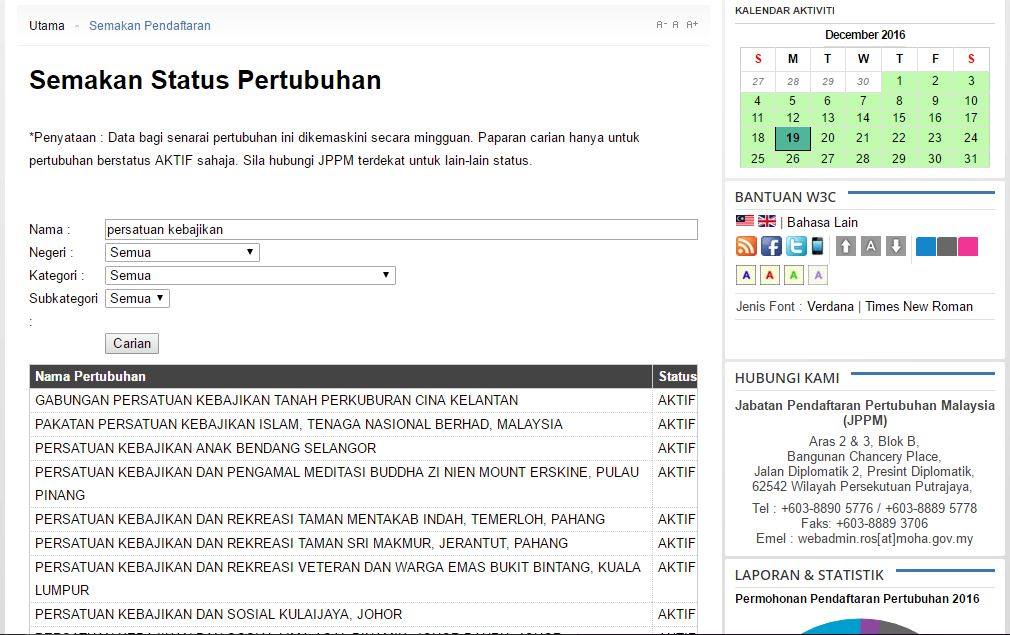Decrease text size with grey down arrow
Screen dimensions: 1010x635
896,246
